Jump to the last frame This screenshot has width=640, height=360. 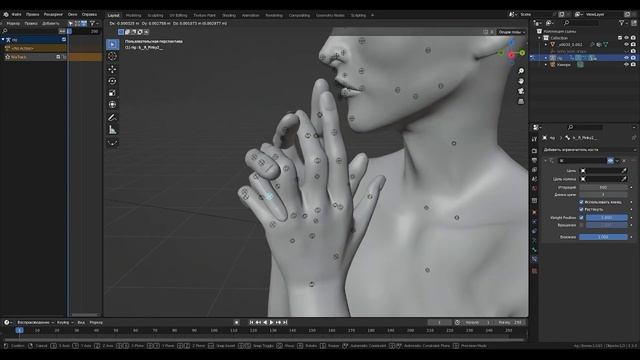pos(285,322)
